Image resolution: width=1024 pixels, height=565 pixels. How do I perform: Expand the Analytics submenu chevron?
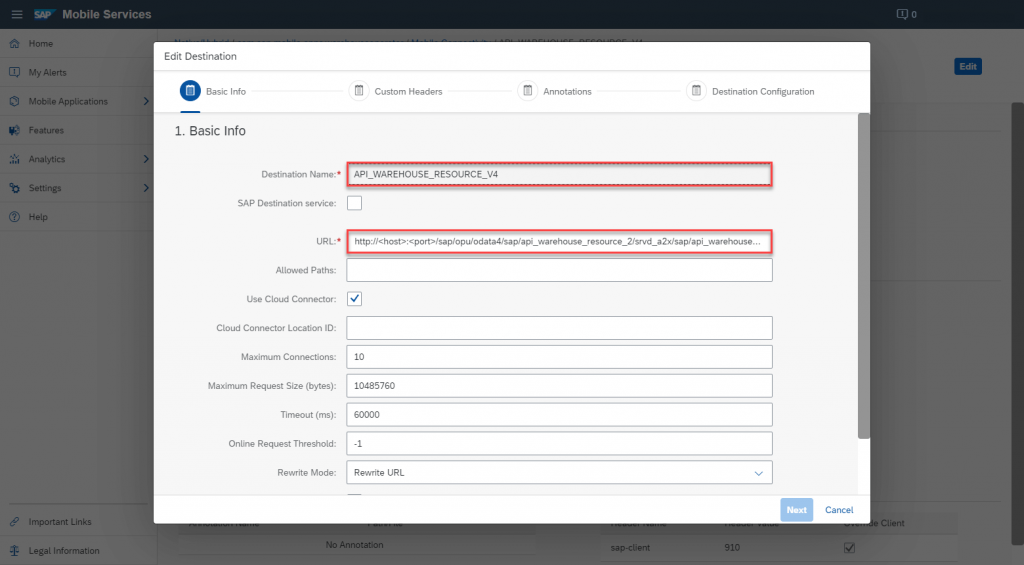[x=146, y=159]
